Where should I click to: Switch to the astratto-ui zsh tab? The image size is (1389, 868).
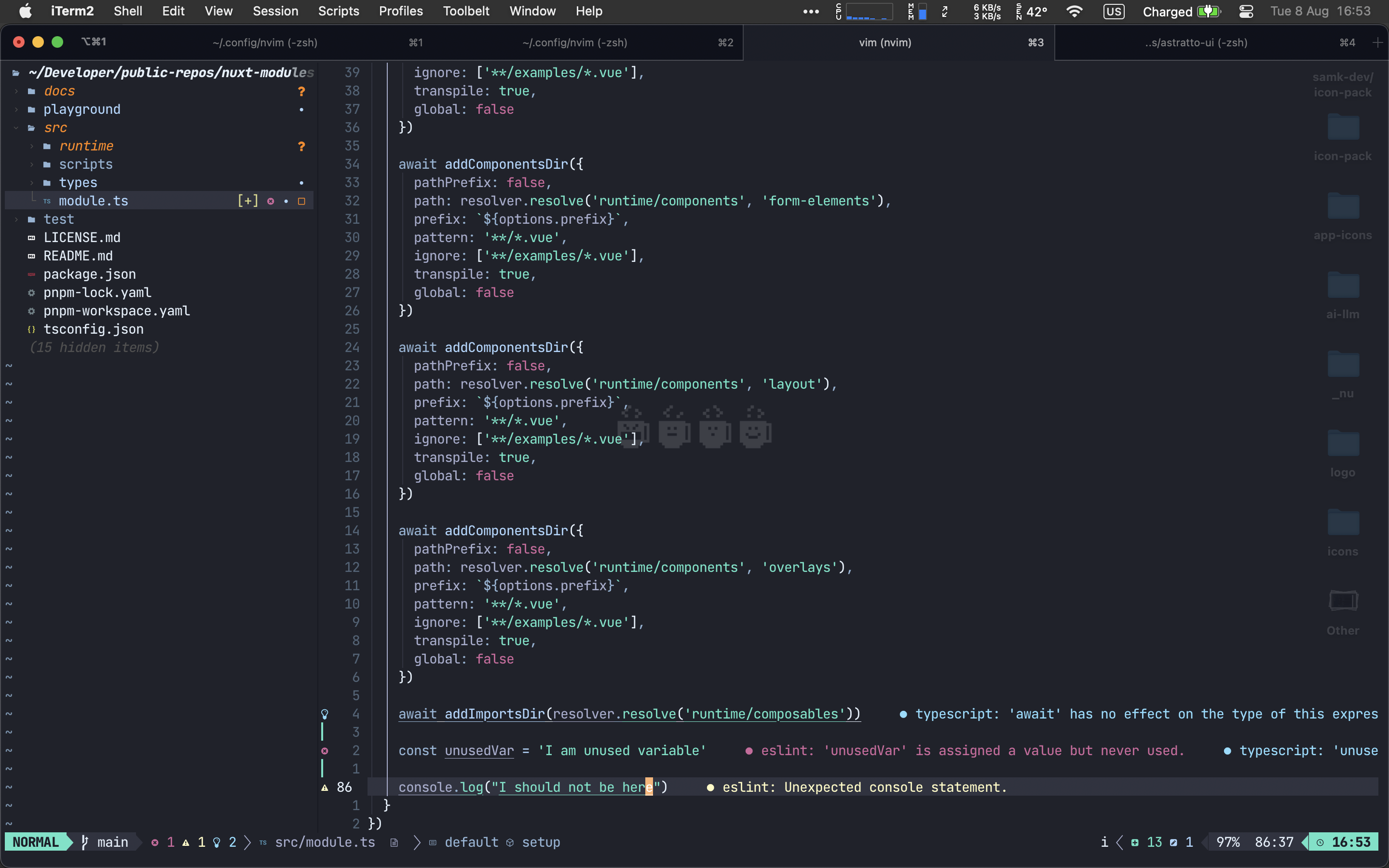[1196, 42]
